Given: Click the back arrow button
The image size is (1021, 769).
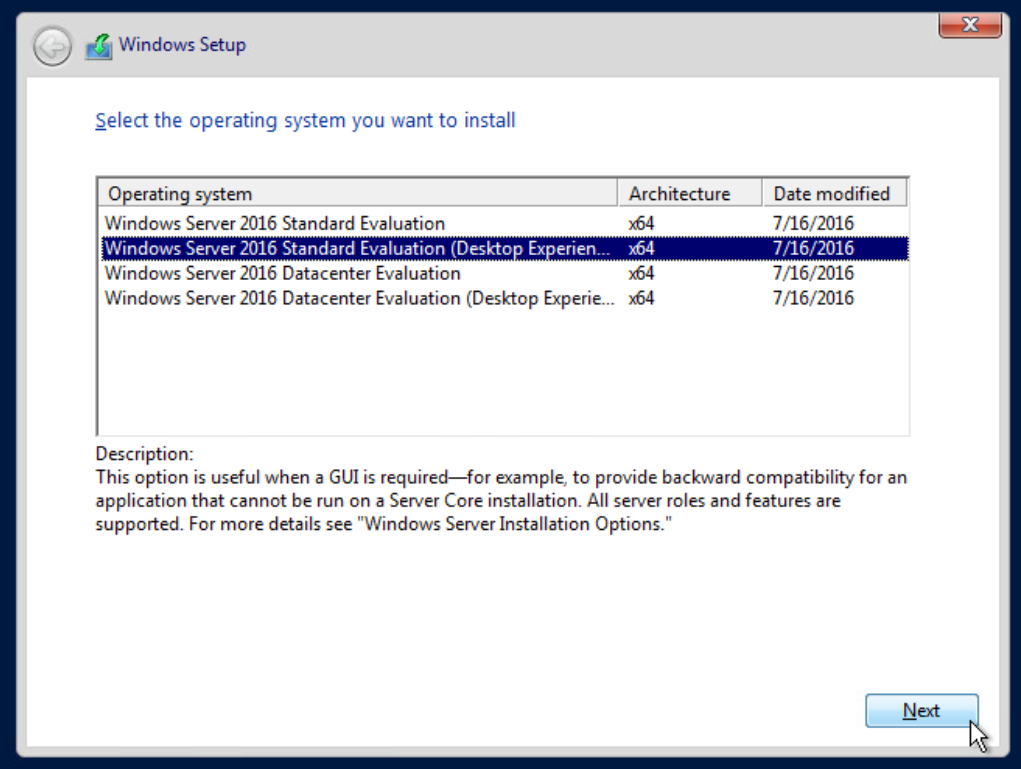Looking at the screenshot, I should pos(52,46).
